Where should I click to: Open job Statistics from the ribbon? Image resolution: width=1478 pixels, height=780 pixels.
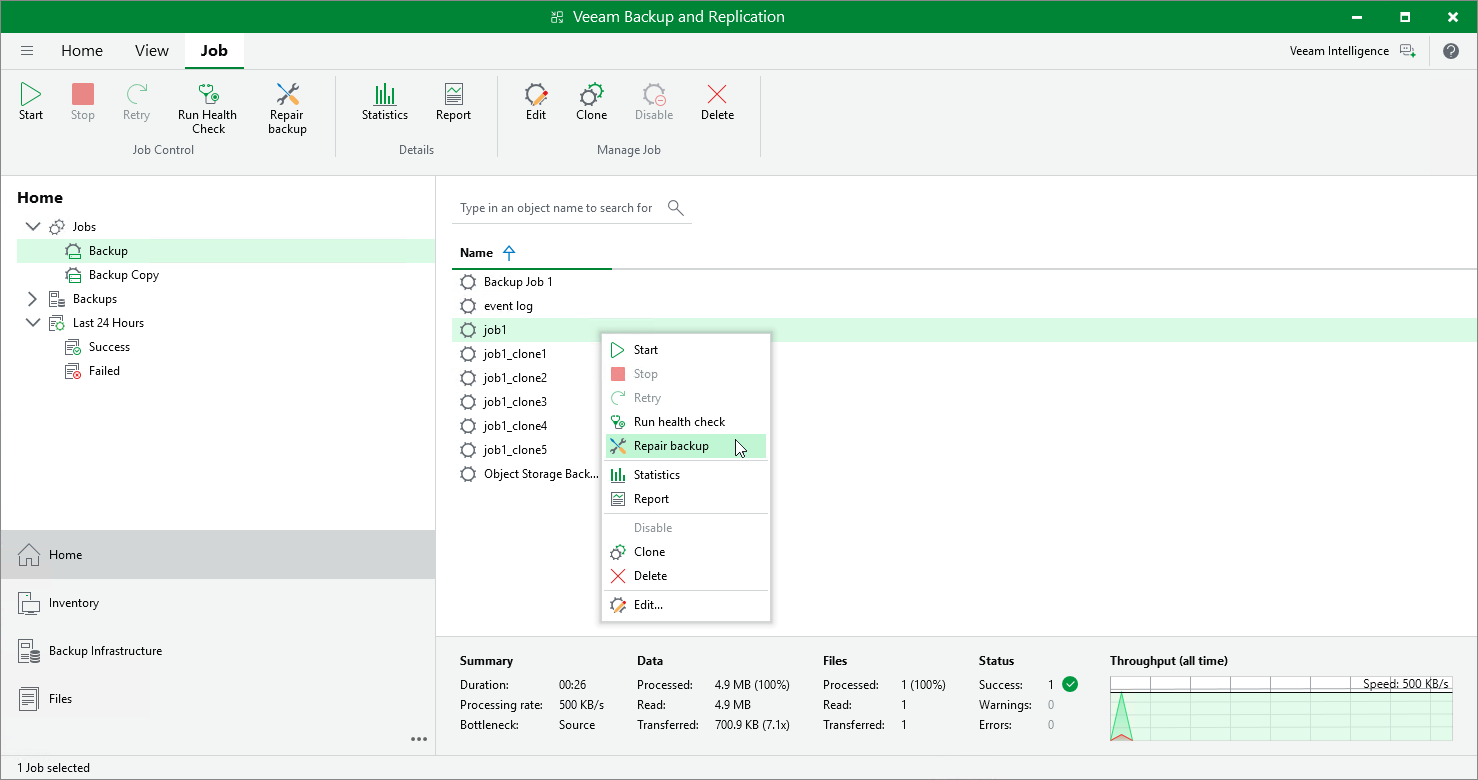coord(385,103)
